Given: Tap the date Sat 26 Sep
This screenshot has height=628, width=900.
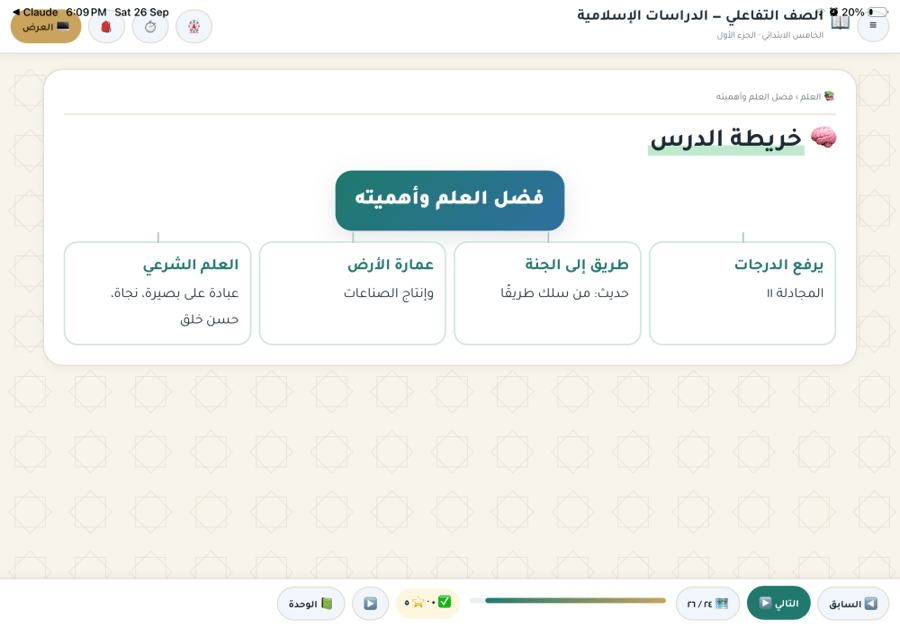Looking at the screenshot, I should coord(142,12).
